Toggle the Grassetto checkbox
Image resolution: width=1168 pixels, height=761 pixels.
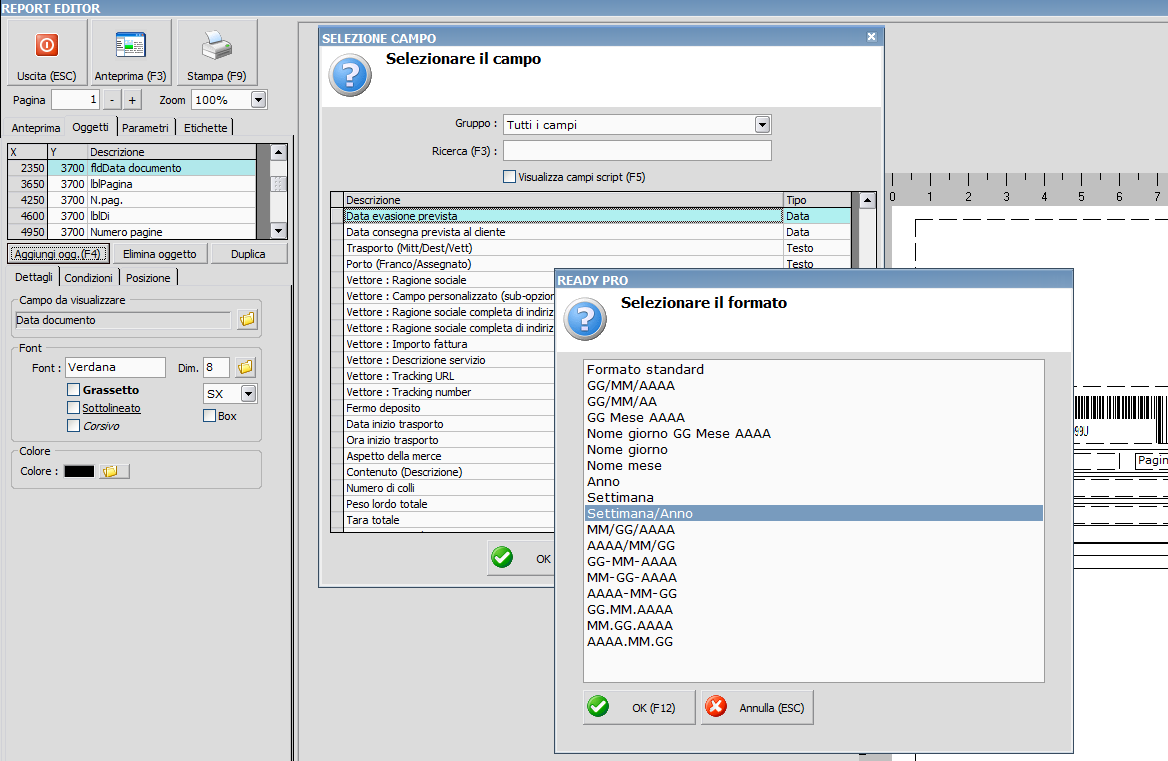[73, 389]
